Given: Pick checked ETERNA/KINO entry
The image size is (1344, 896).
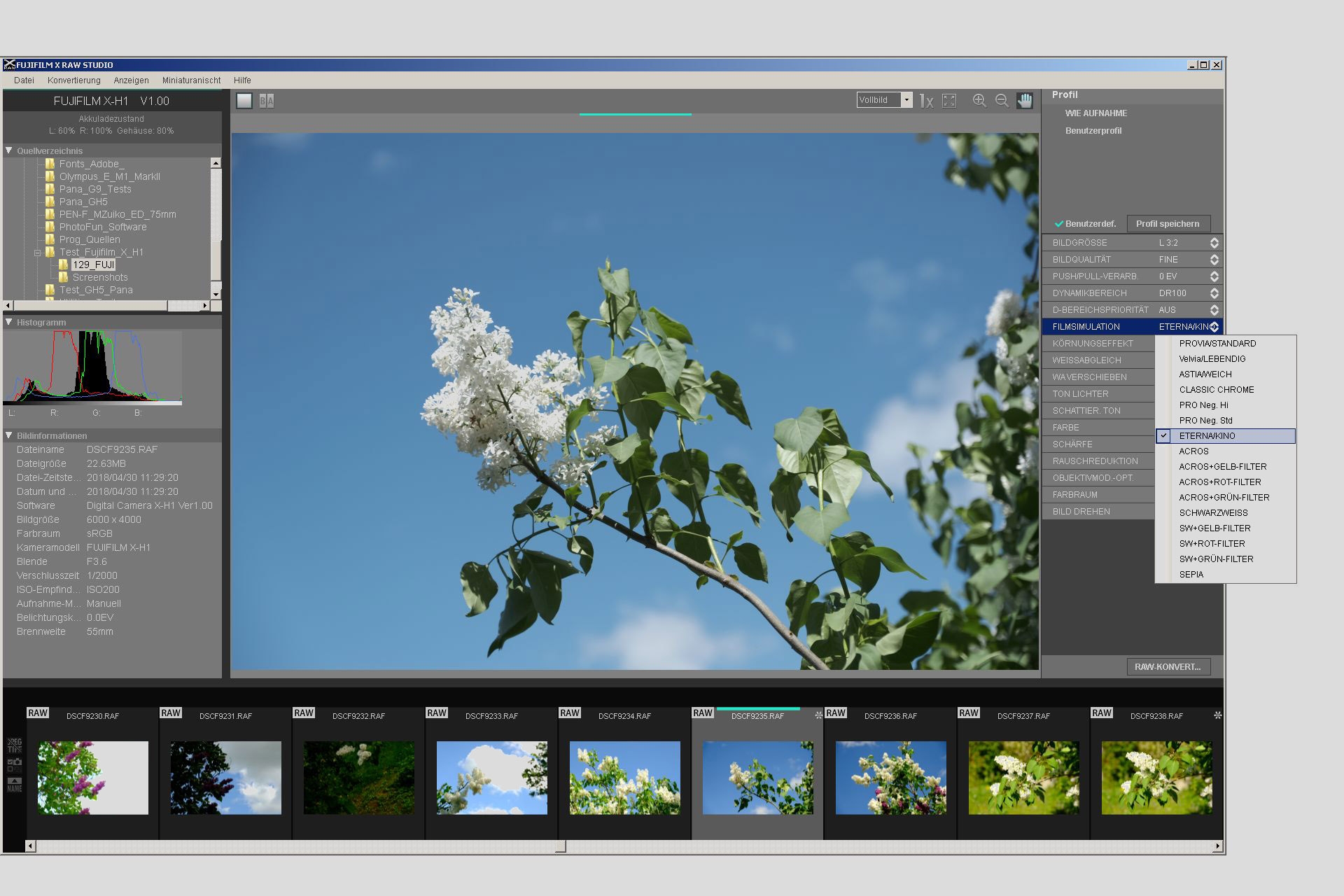Looking at the screenshot, I should coord(1226,436).
